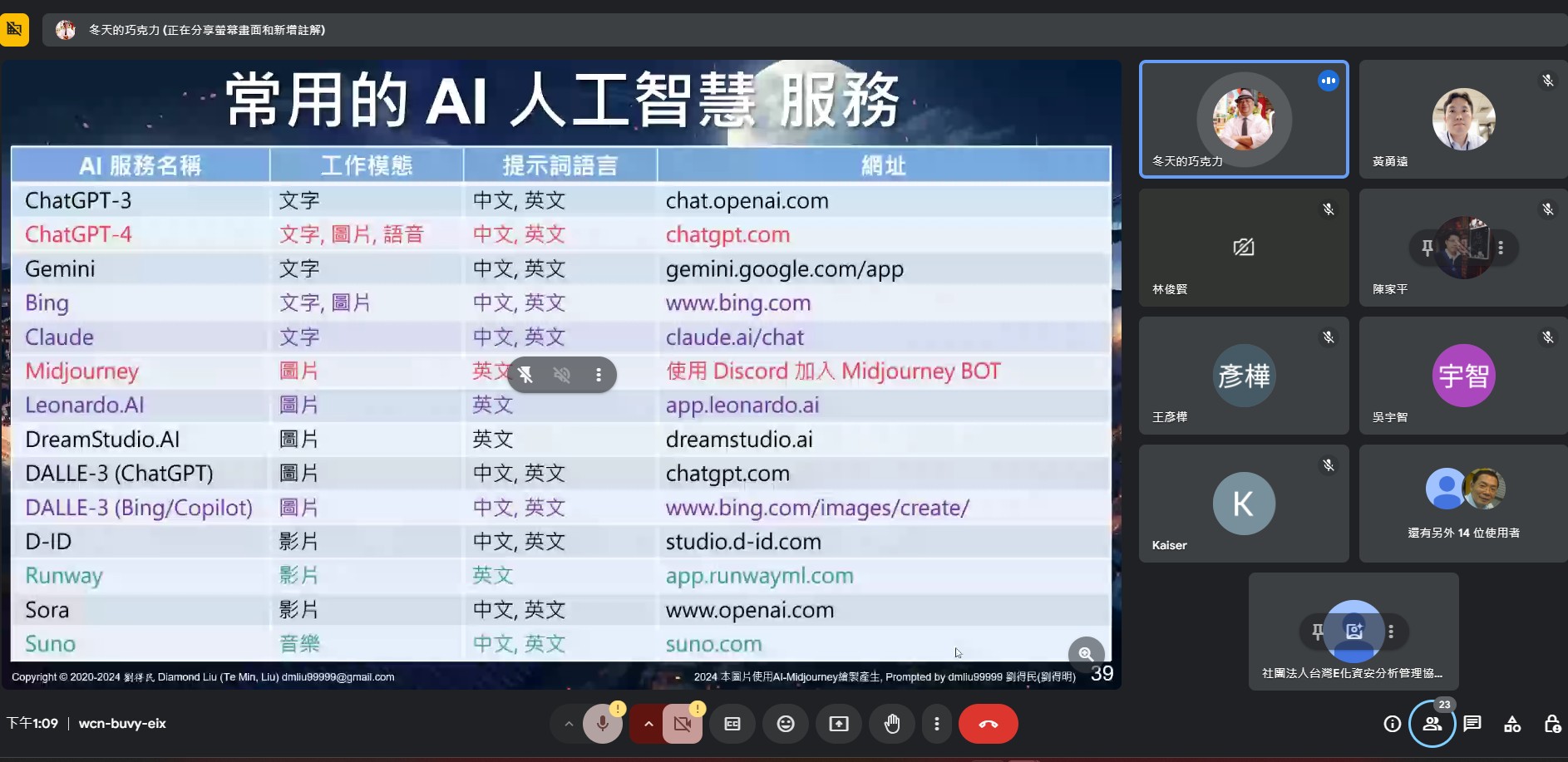
Task: Click 冬天的巧克力 participant tile
Action: [x=1244, y=119]
